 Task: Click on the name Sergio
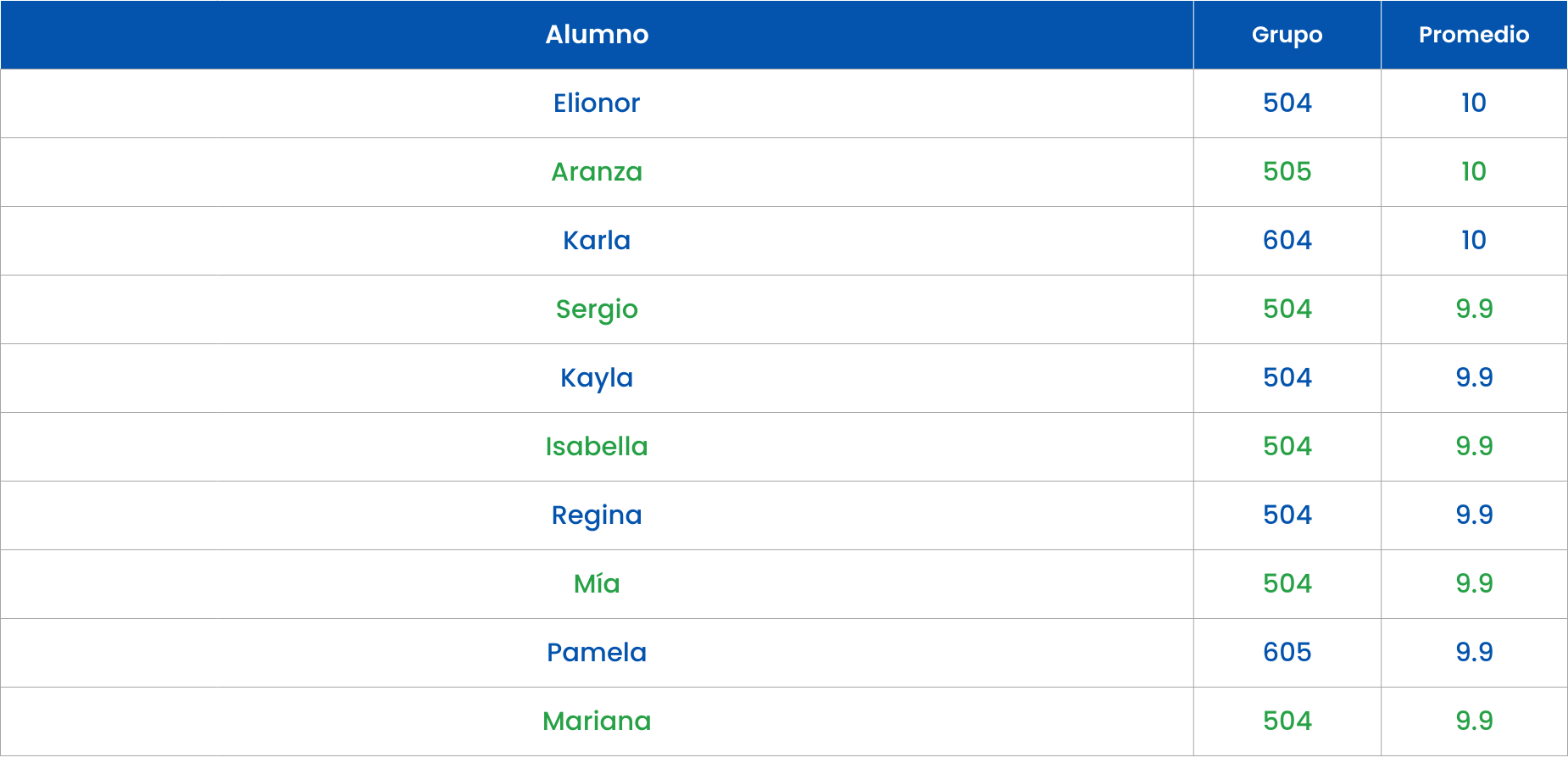(x=597, y=309)
